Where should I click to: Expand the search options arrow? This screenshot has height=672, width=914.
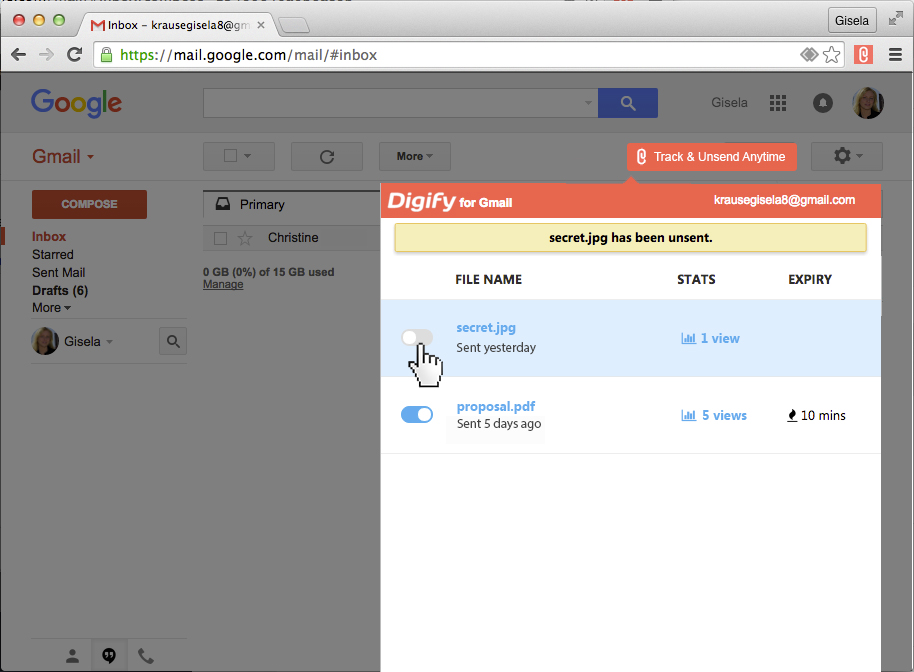click(588, 103)
